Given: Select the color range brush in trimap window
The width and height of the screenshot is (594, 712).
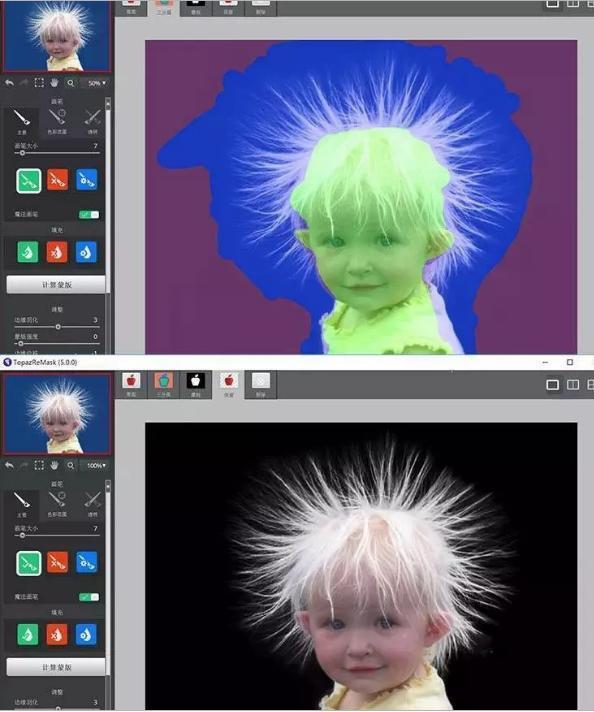Looking at the screenshot, I should click(57, 121).
